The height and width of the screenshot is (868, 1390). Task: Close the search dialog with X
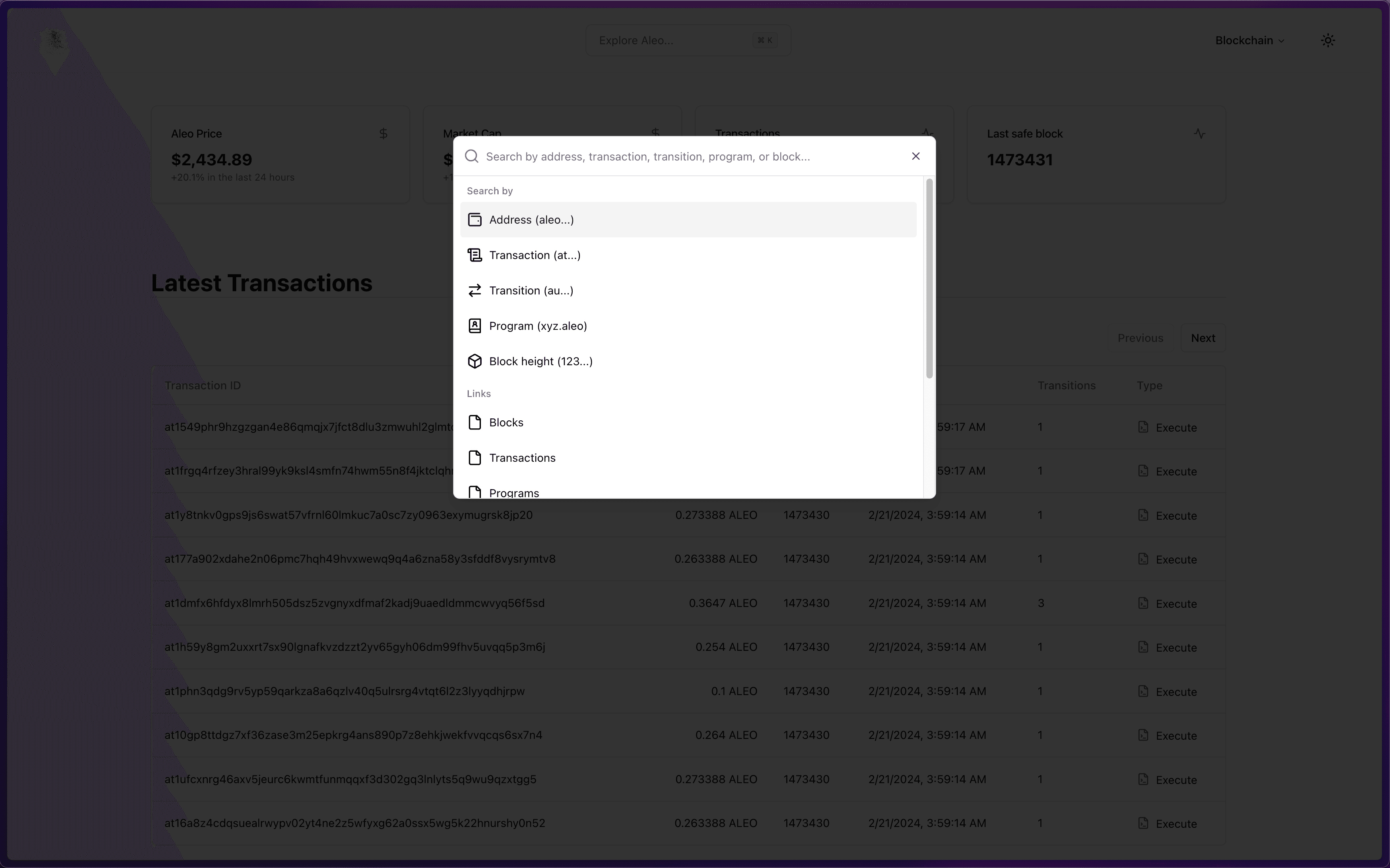(916, 156)
